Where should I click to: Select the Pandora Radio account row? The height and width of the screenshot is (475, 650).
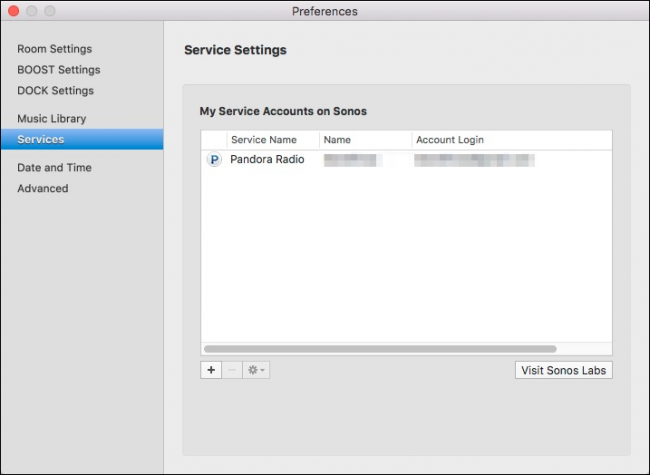coord(267,160)
